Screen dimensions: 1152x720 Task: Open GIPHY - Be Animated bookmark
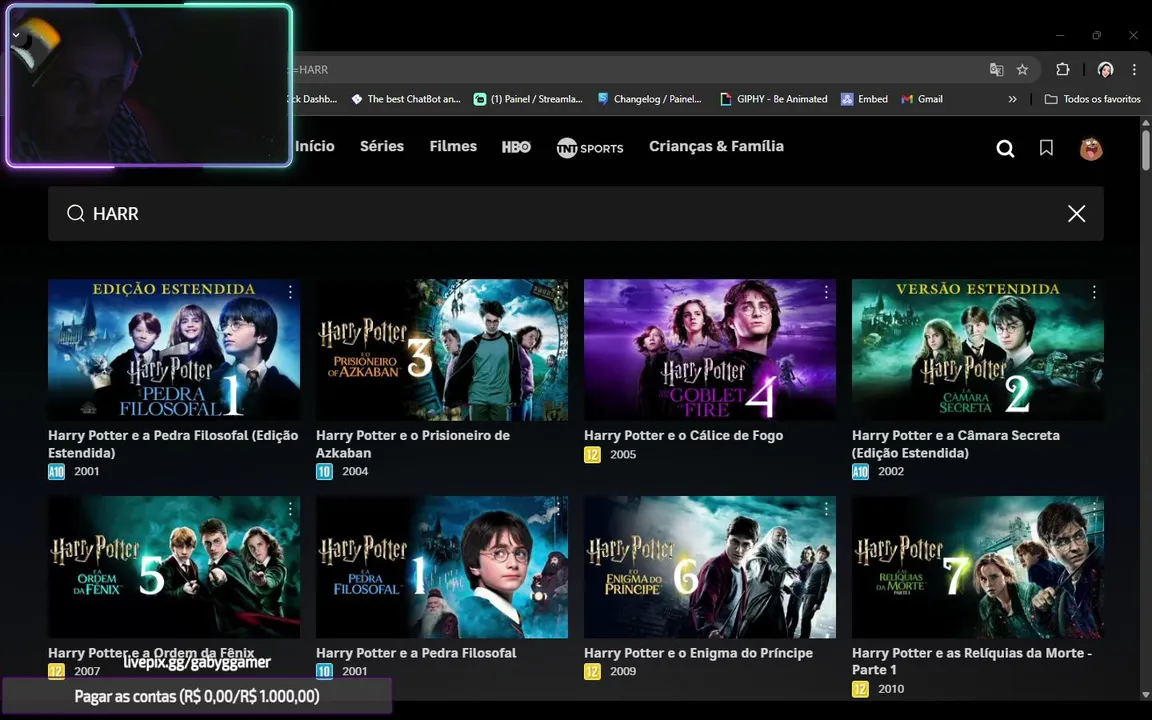click(774, 99)
